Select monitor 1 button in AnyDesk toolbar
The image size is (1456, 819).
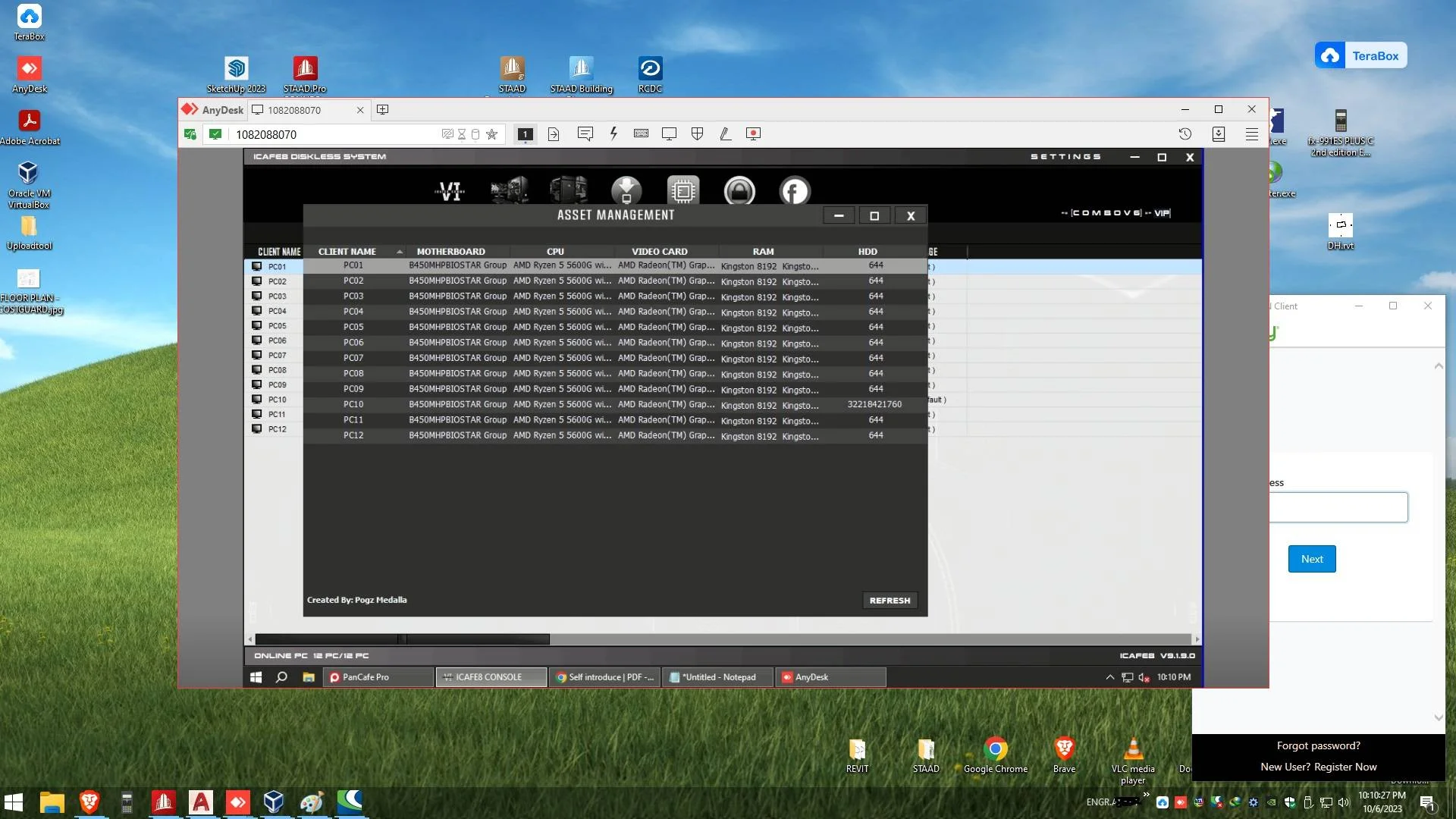click(x=525, y=134)
